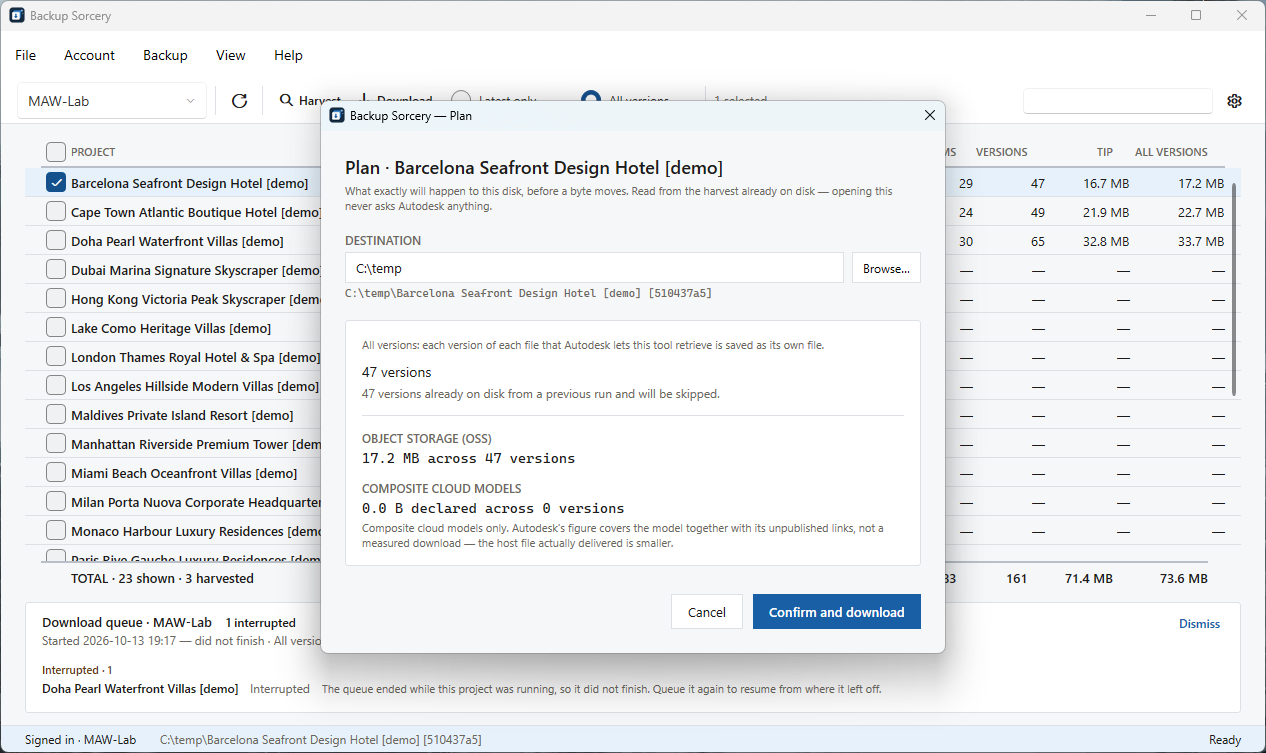
Task: Check the Maldives Private Island Resort checkbox
Action: click(56, 415)
